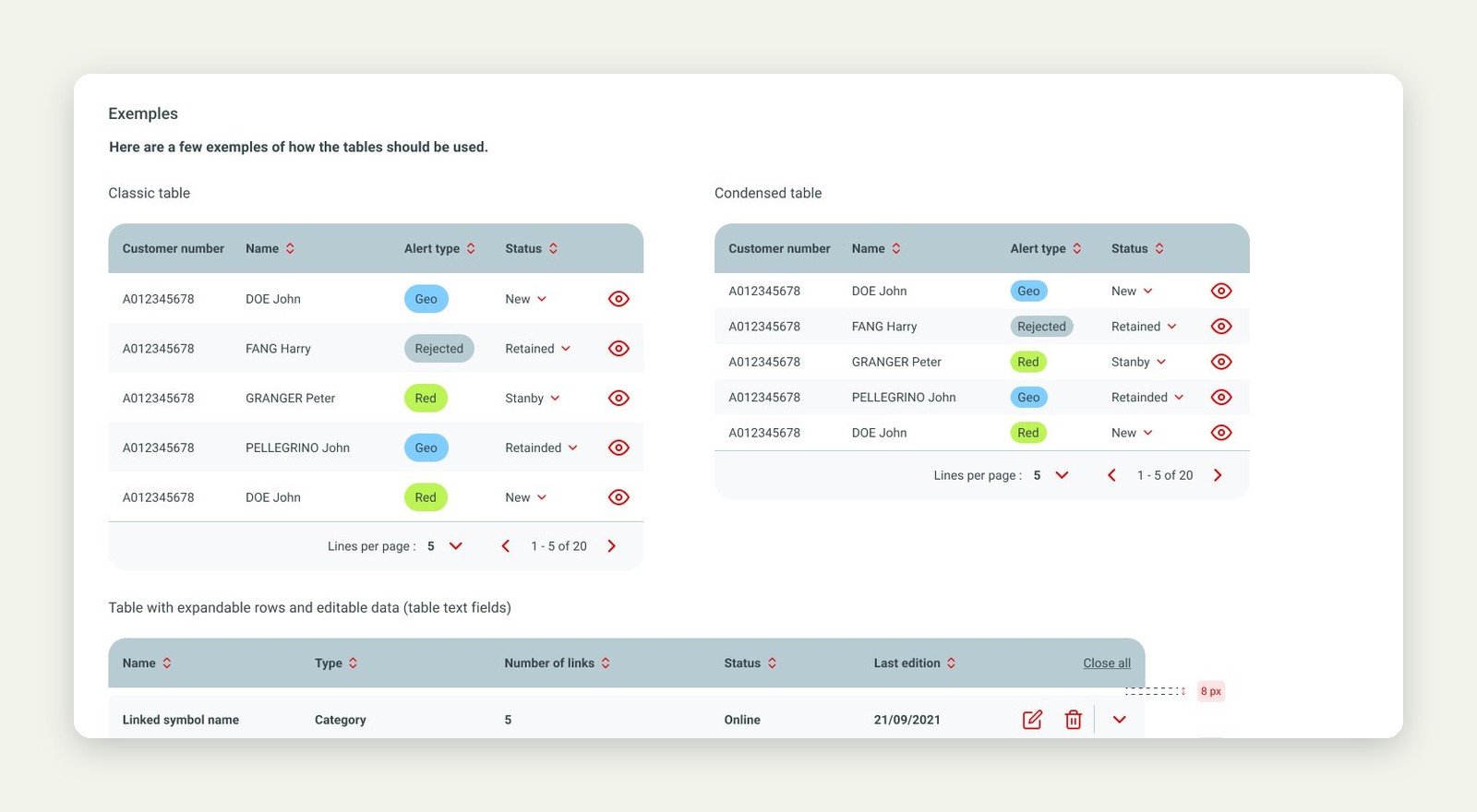Image resolution: width=1477 pixels, height=812 pixels.
Task: Click Geo badge for PELLEGRINO John, Condensed table
Action: pos(1028,397)
